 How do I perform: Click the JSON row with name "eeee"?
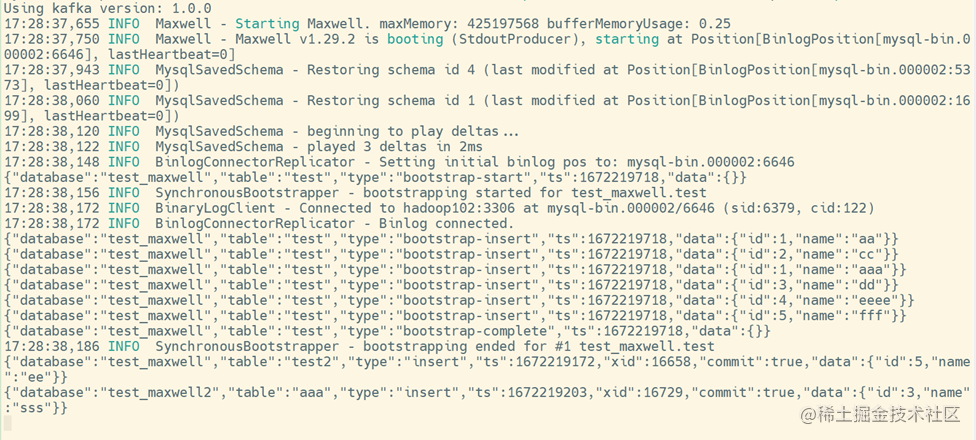tap(459, 300)
